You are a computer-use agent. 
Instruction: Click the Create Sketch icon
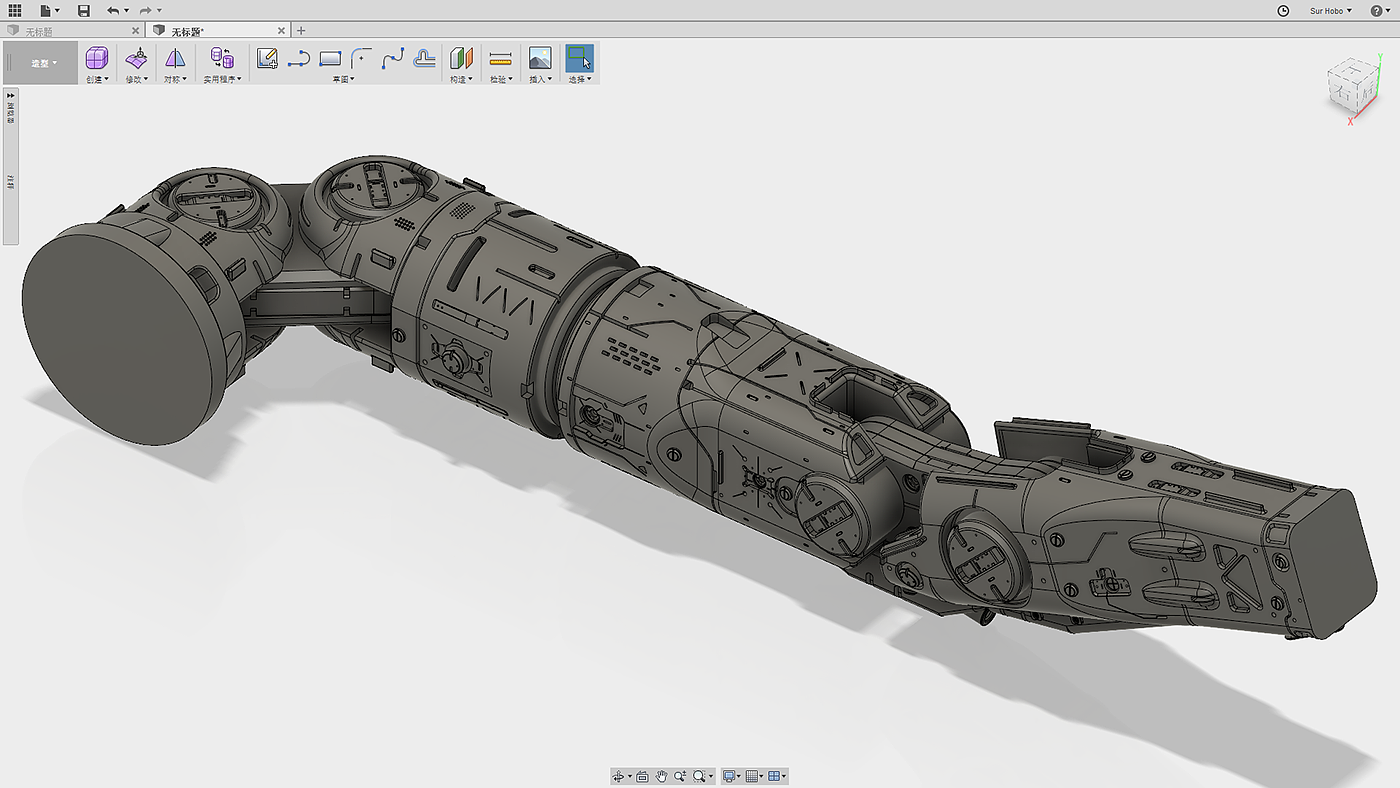tap(267, 59)
